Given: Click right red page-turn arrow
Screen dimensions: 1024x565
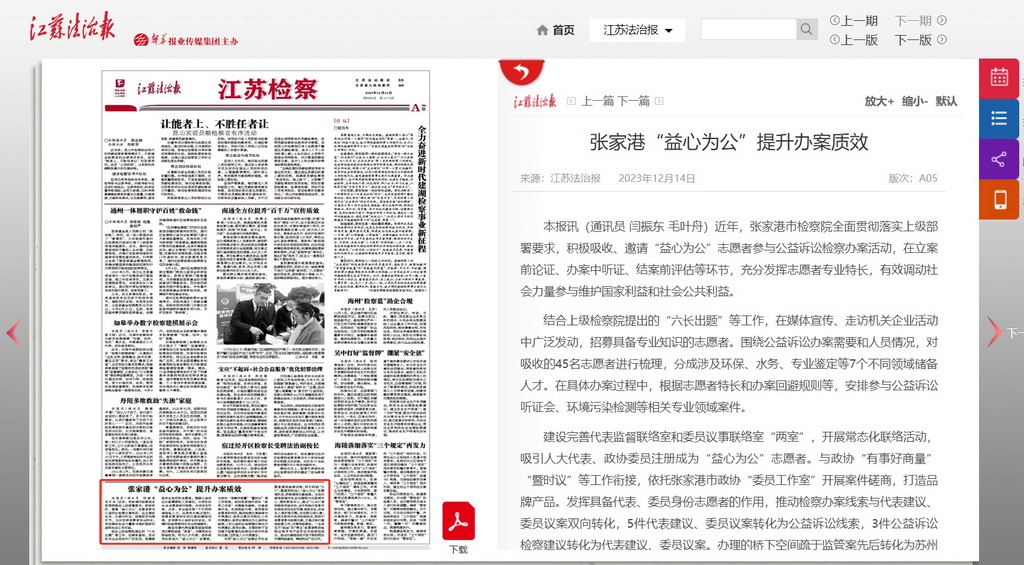Looking at the screenshot, I should pyautogui.click(x=993, y=332).
